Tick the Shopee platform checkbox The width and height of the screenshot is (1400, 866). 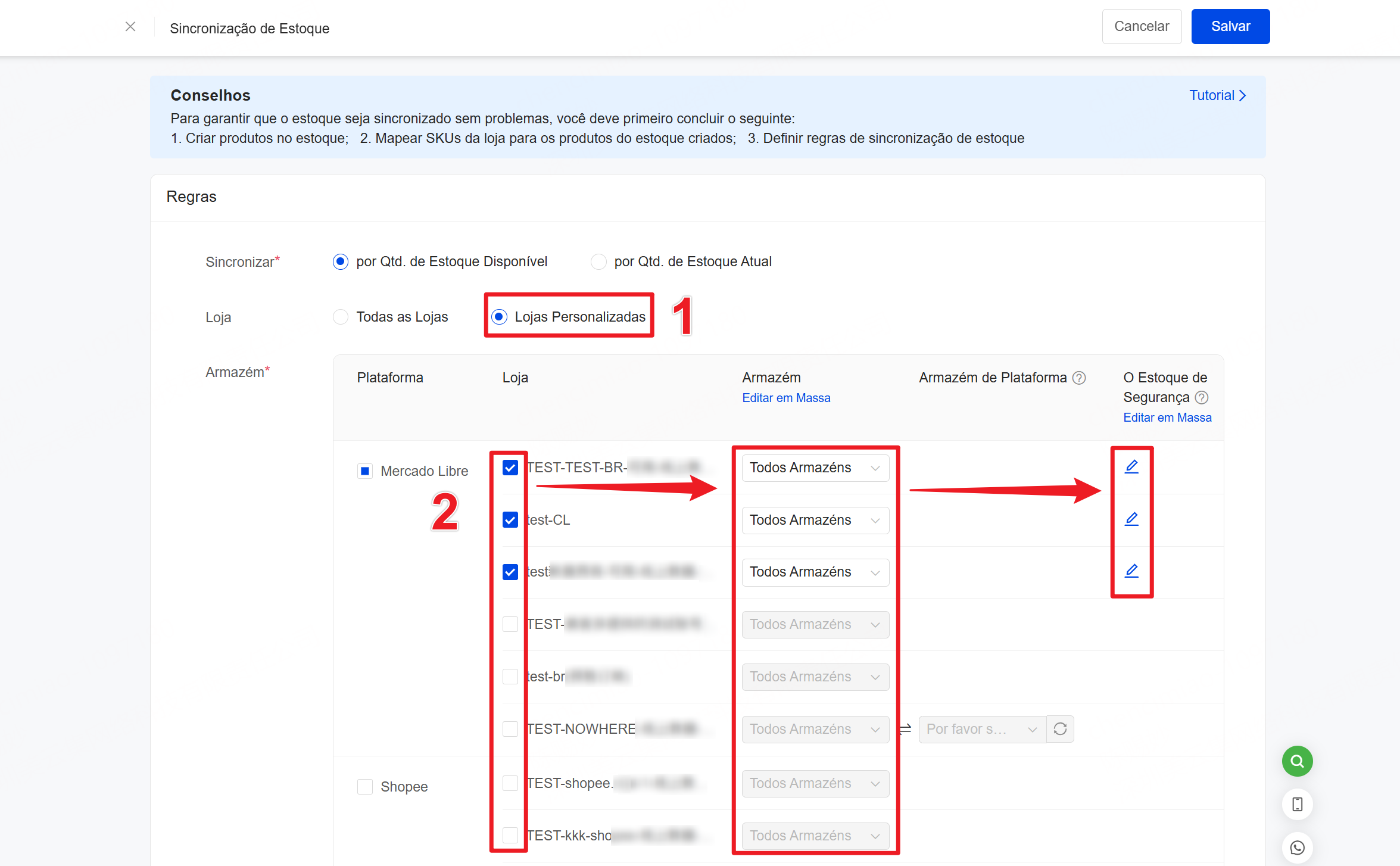[365, 787]
